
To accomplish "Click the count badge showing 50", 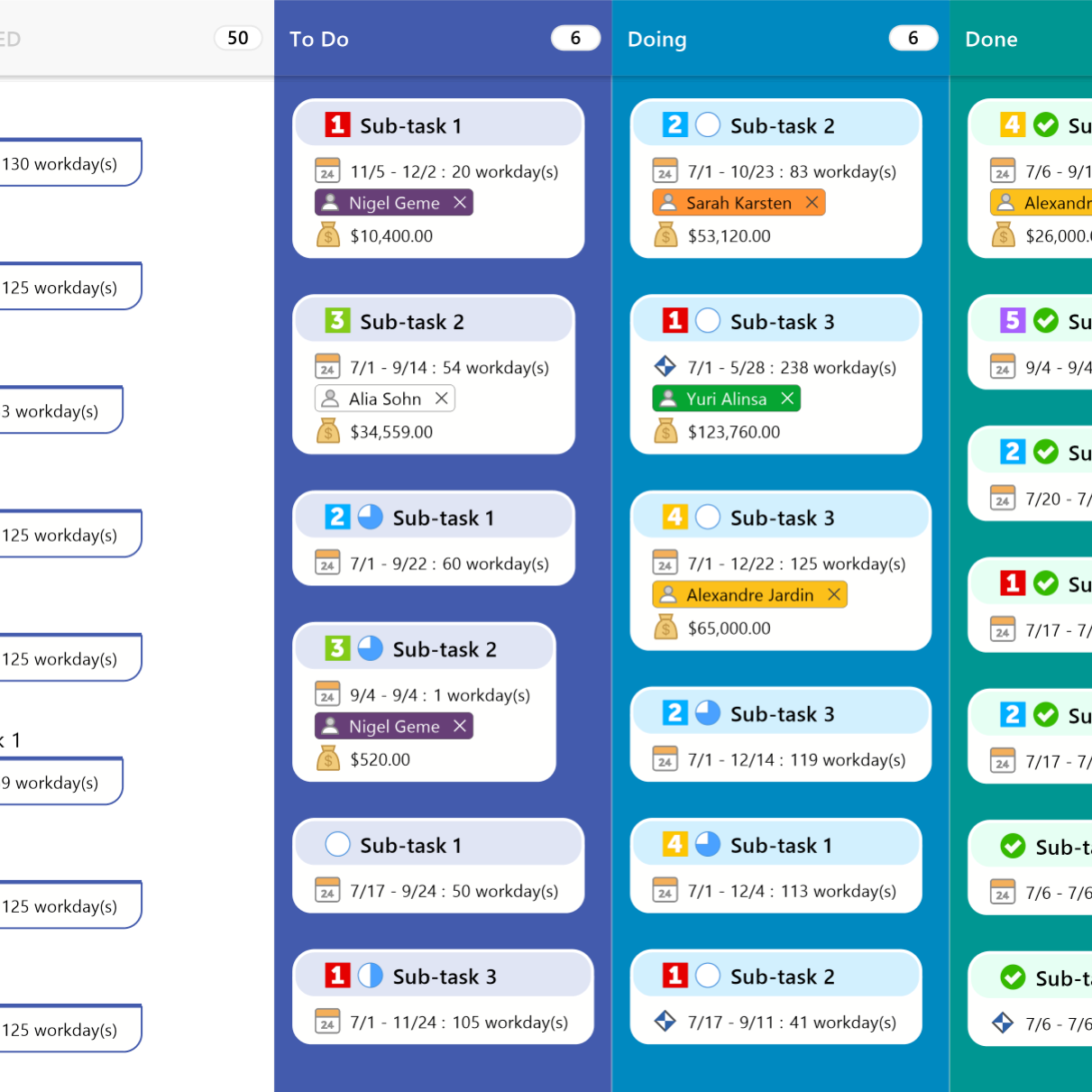I will pos(238,38).
